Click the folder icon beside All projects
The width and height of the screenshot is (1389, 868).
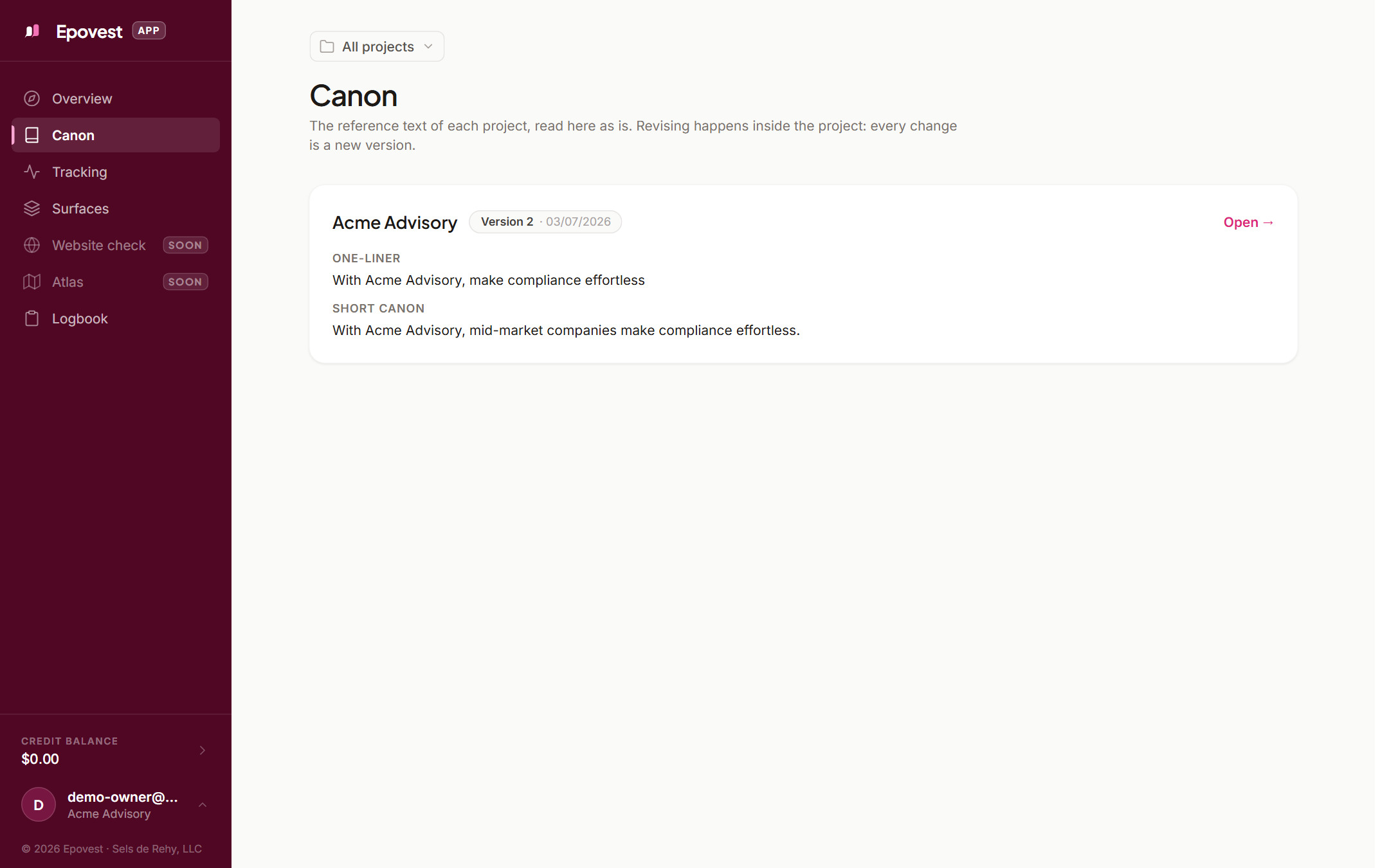pos(327,46)
